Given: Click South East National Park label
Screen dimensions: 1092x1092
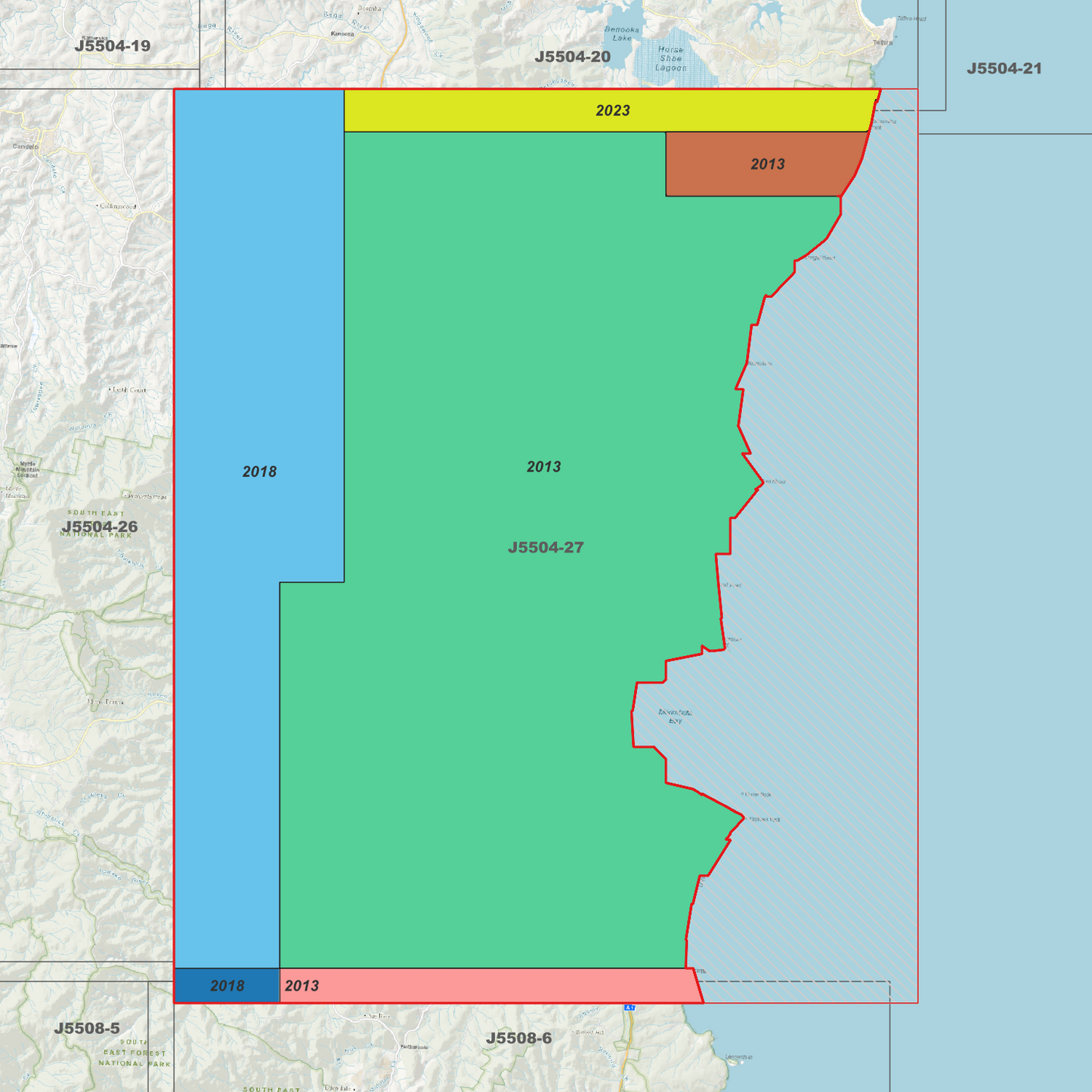Looking at the screenshot, I should pyautogui.click(x=96, y=524).
